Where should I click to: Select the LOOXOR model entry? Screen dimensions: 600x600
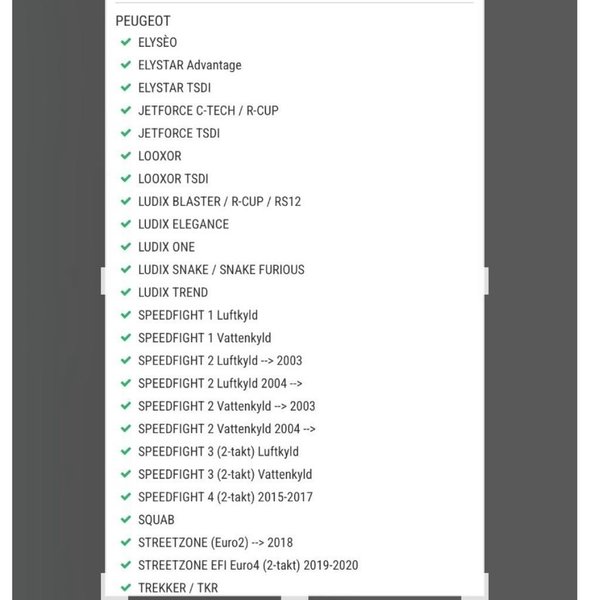click(x=160, y=156)
